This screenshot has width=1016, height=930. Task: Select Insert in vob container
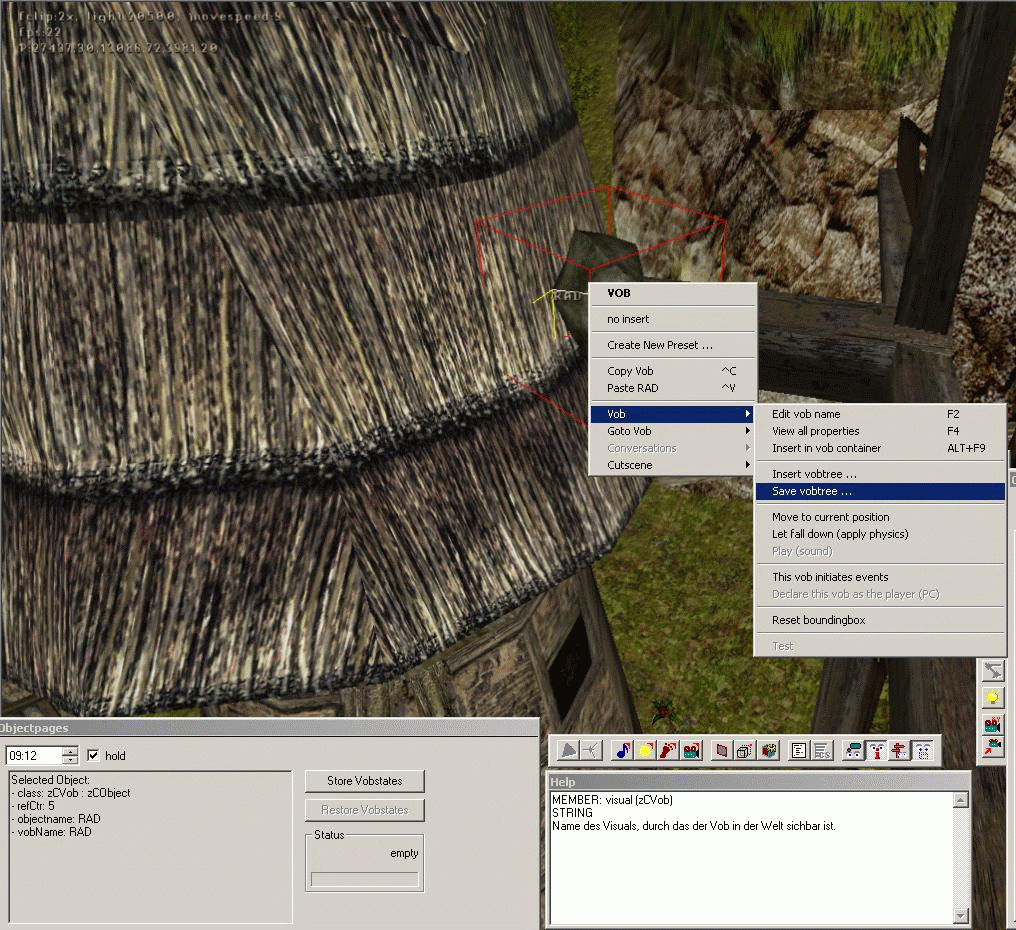[880, 448]
